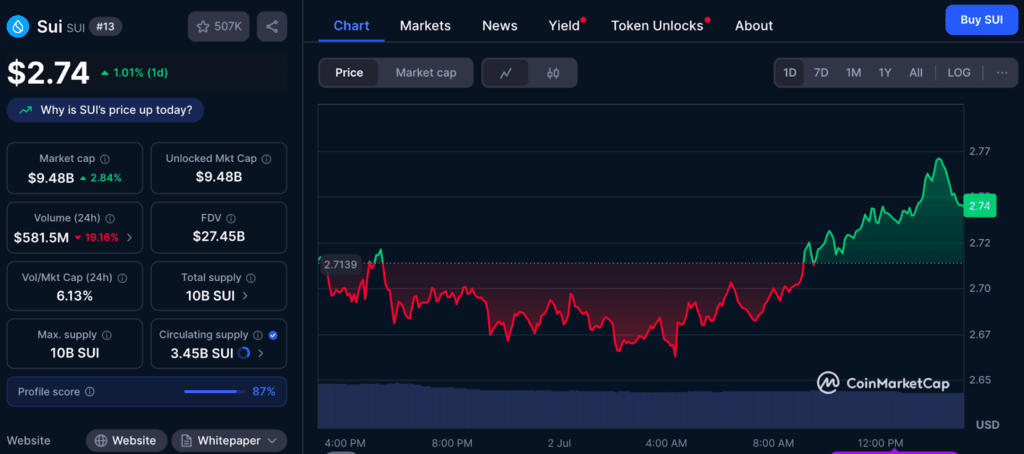Click info icon beside Total supply
The width and height of the screenshot is (1024, 454).
click(251, 278)
